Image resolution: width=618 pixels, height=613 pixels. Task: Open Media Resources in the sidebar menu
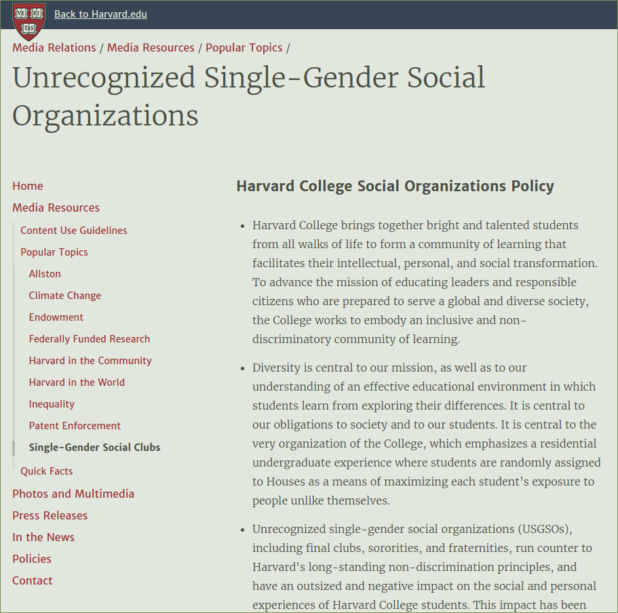pyautogui.click(x=56, y=208)
